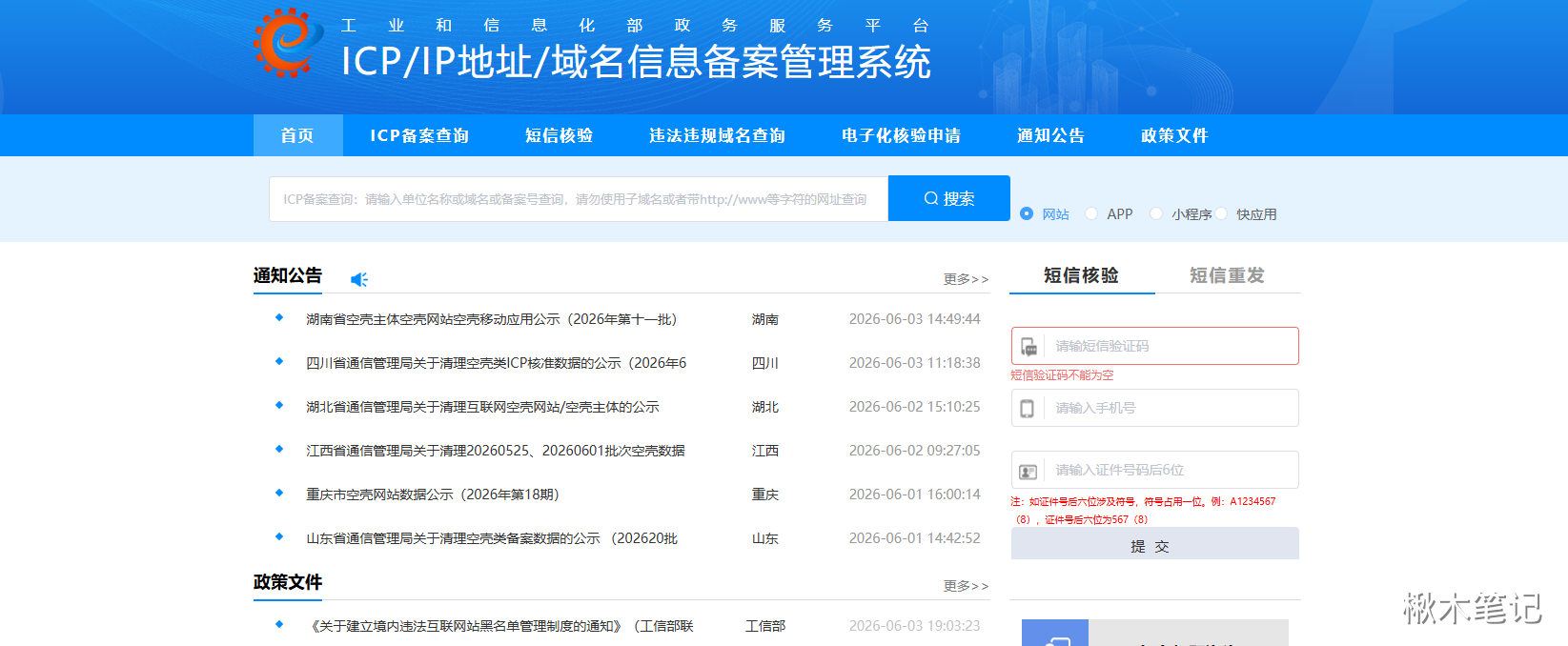The height and width of the screenshot is (646, 1568).
Task: Click the magnifier icon on the search button
Action: pos(931,198)
